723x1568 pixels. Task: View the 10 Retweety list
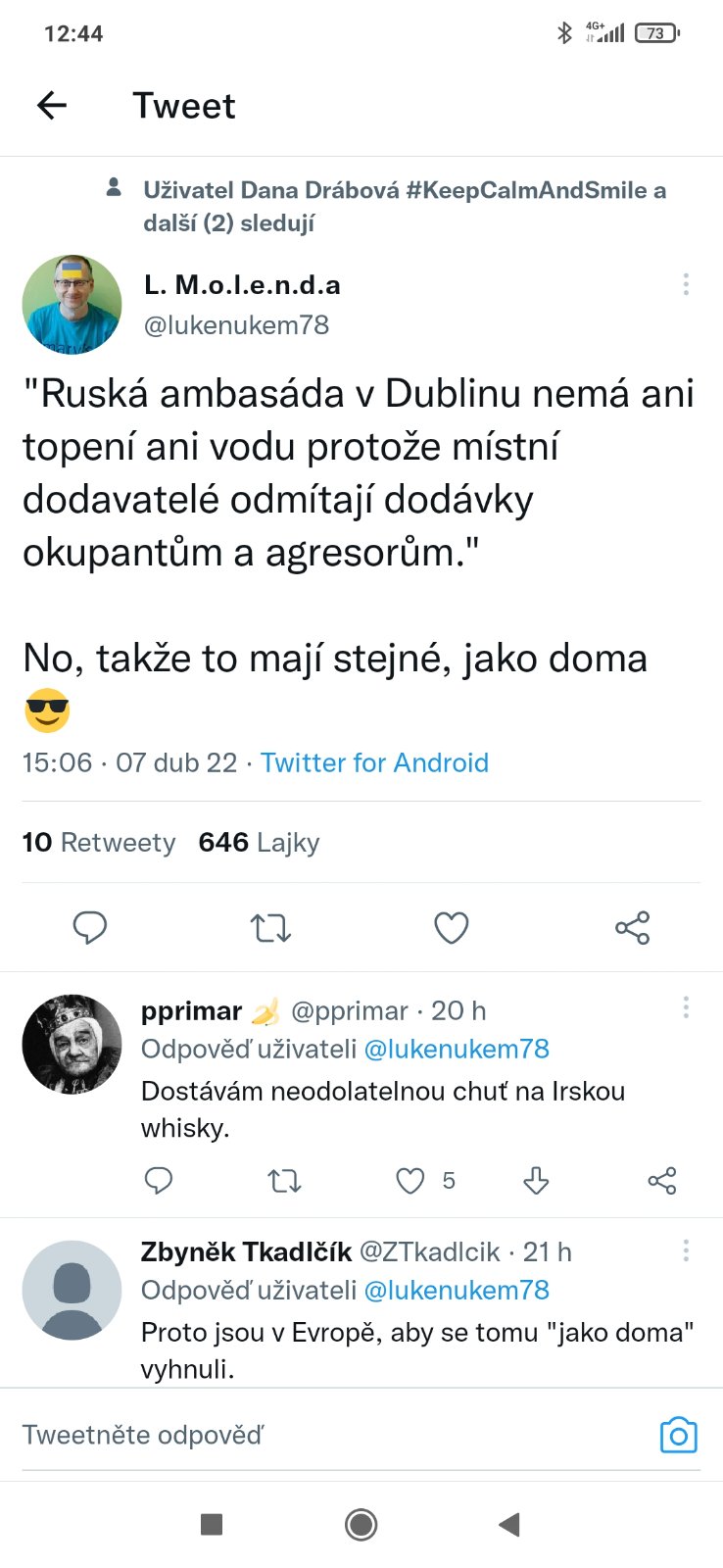pyautogui.click(x=99, y=843)
